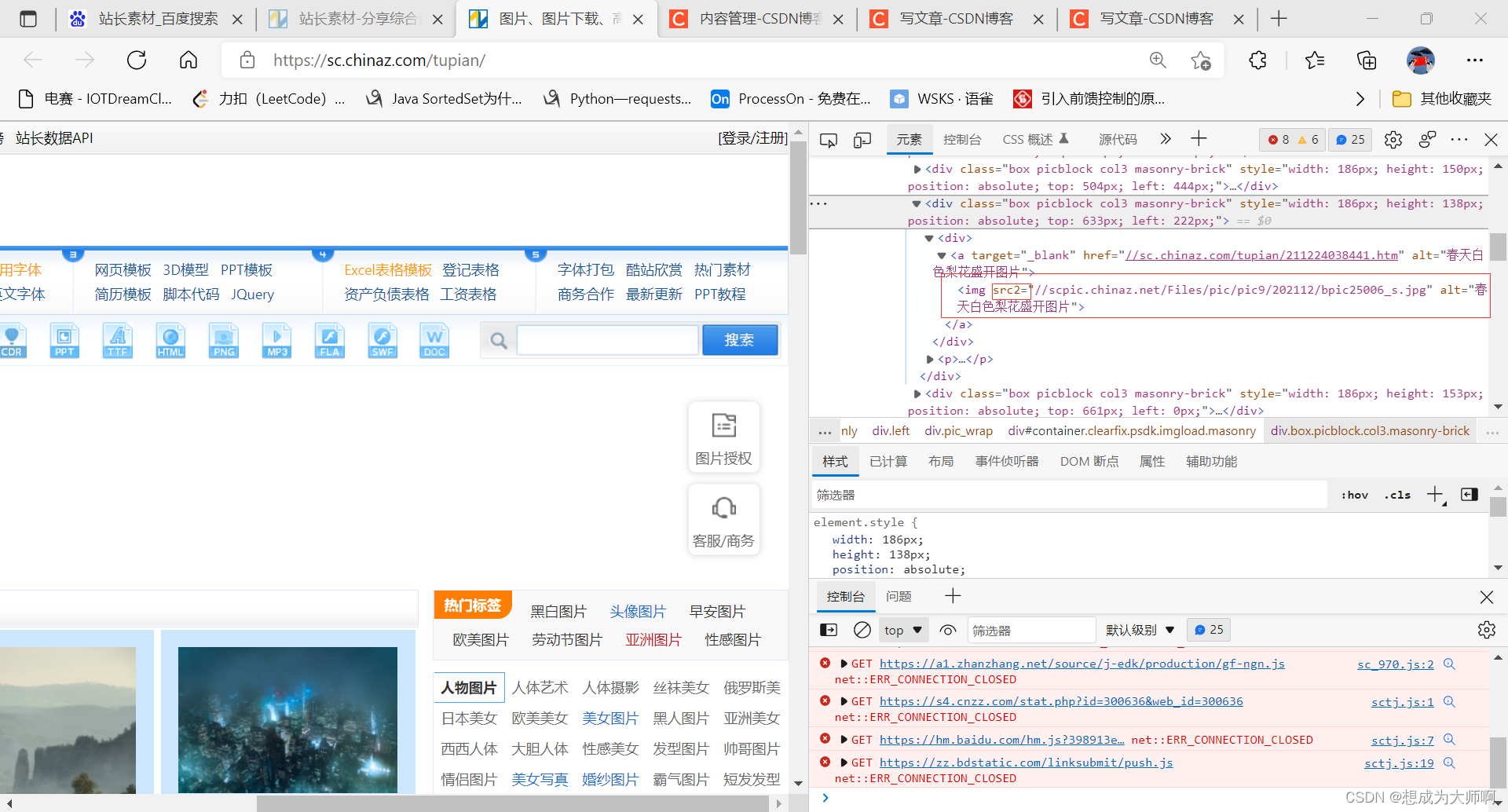Click the PNG file type icon
This screenshot has width=1508, height=812.
tap(224, 340)
